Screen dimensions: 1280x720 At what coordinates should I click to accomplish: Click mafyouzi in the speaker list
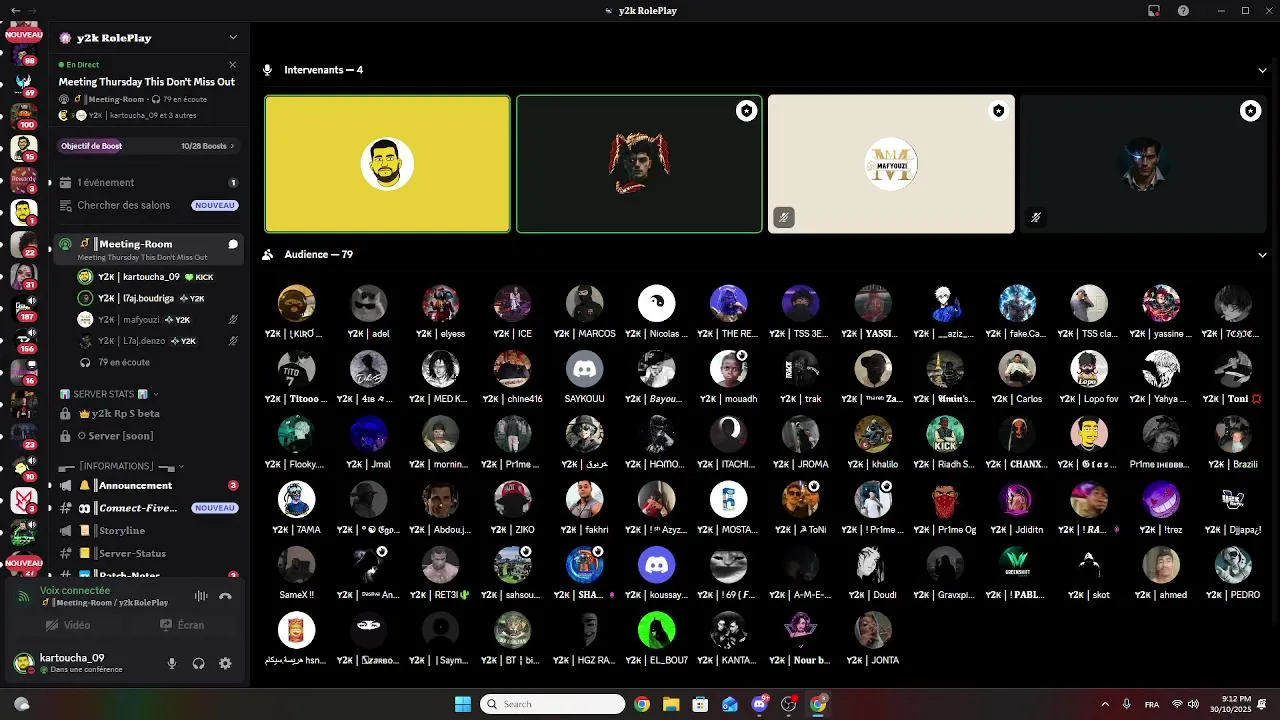point(150,320)
